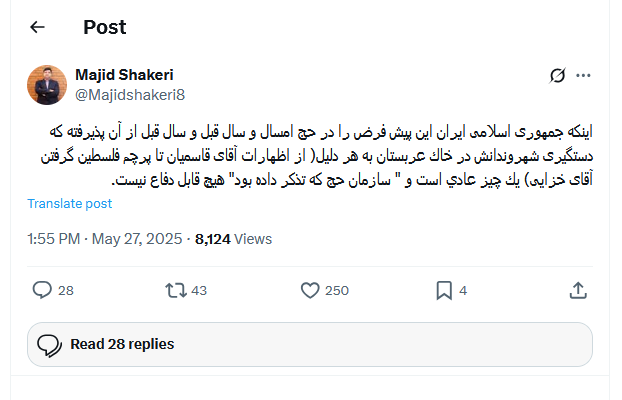This screenshot has width=622, height=400.
Task: Click the reply count number 28
Action: coord(66,291)
